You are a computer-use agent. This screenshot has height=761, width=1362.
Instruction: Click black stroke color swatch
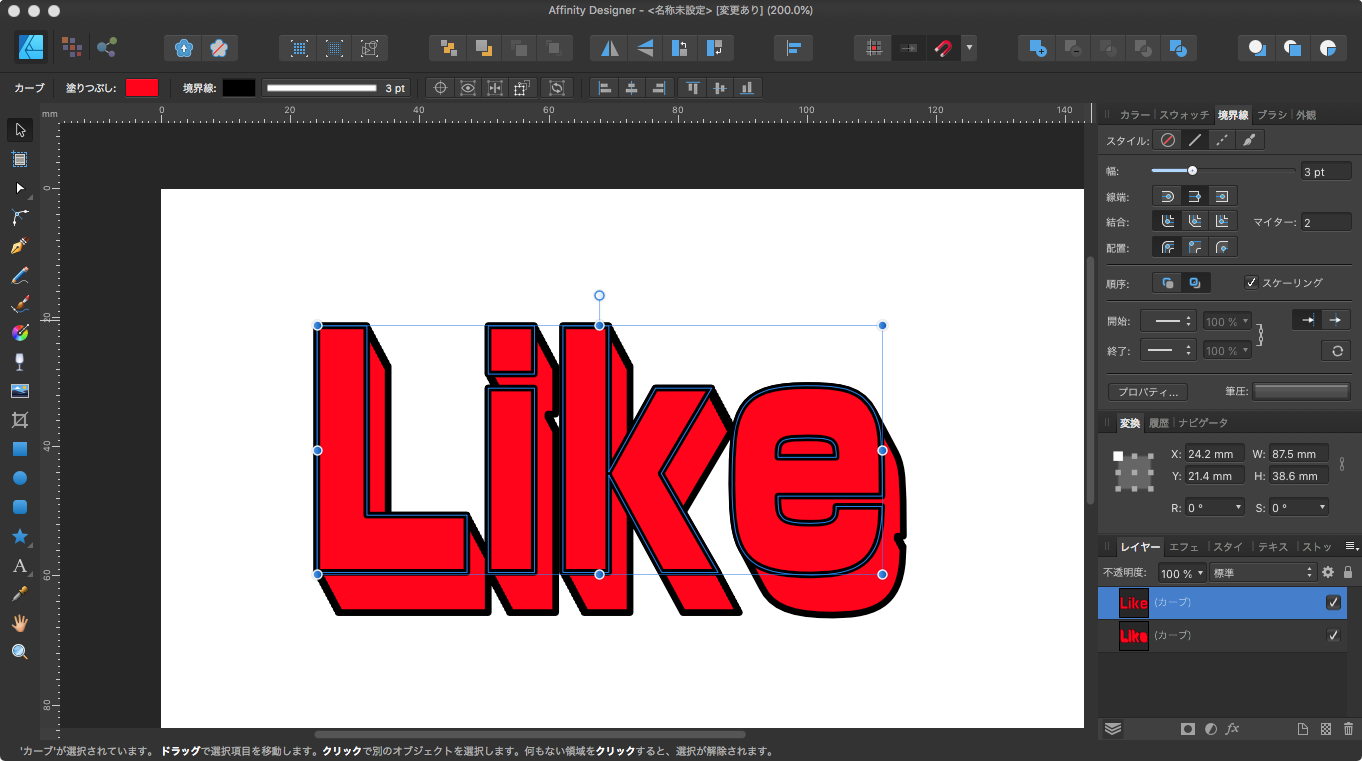pos(239,88)
